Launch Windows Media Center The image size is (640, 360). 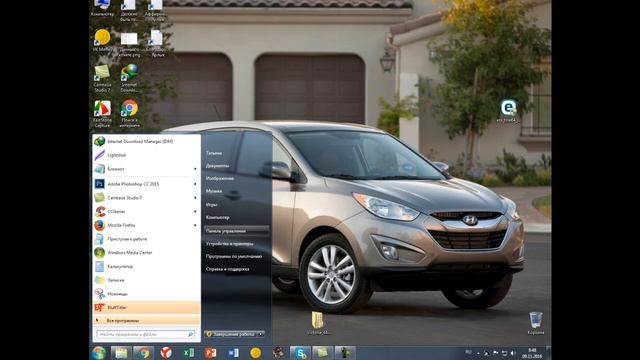click(x=147, y=253)
